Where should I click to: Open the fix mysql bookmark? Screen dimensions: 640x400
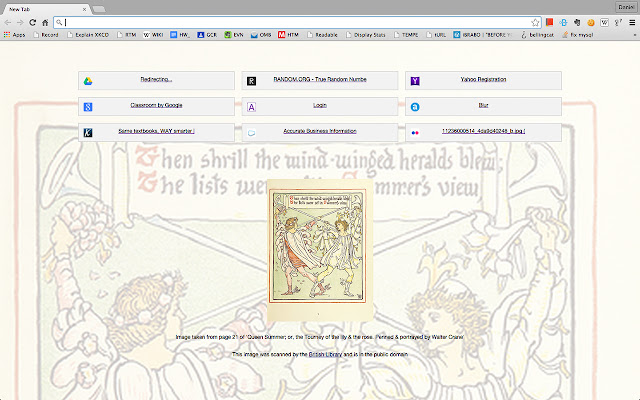[x=578, y=35]
